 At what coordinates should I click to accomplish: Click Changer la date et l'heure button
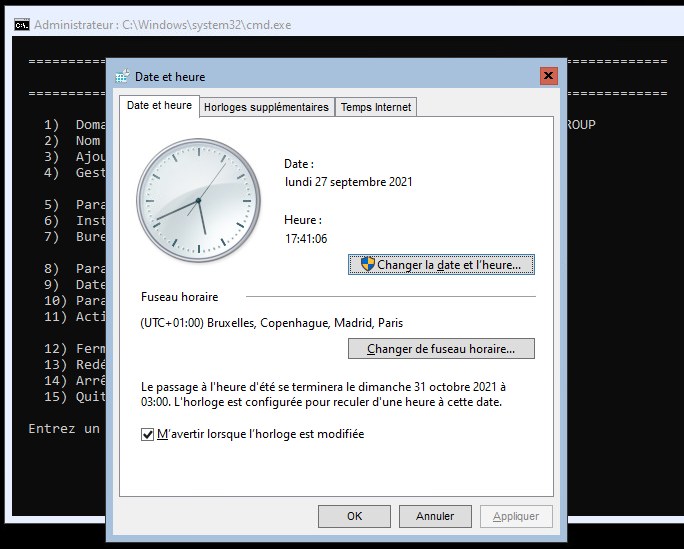(x=441, y=265)
